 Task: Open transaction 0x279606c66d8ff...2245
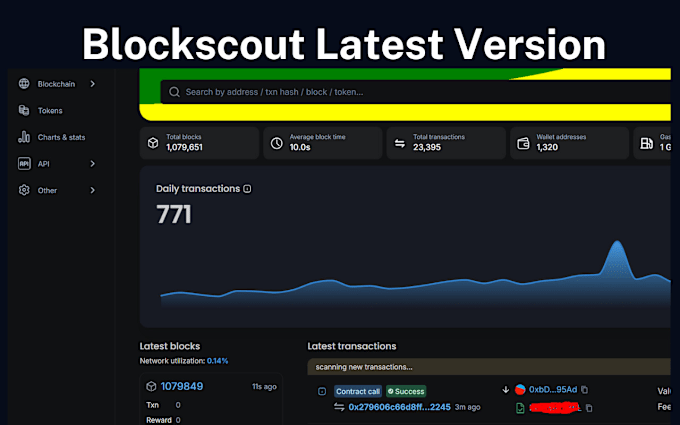coord(399,407)
